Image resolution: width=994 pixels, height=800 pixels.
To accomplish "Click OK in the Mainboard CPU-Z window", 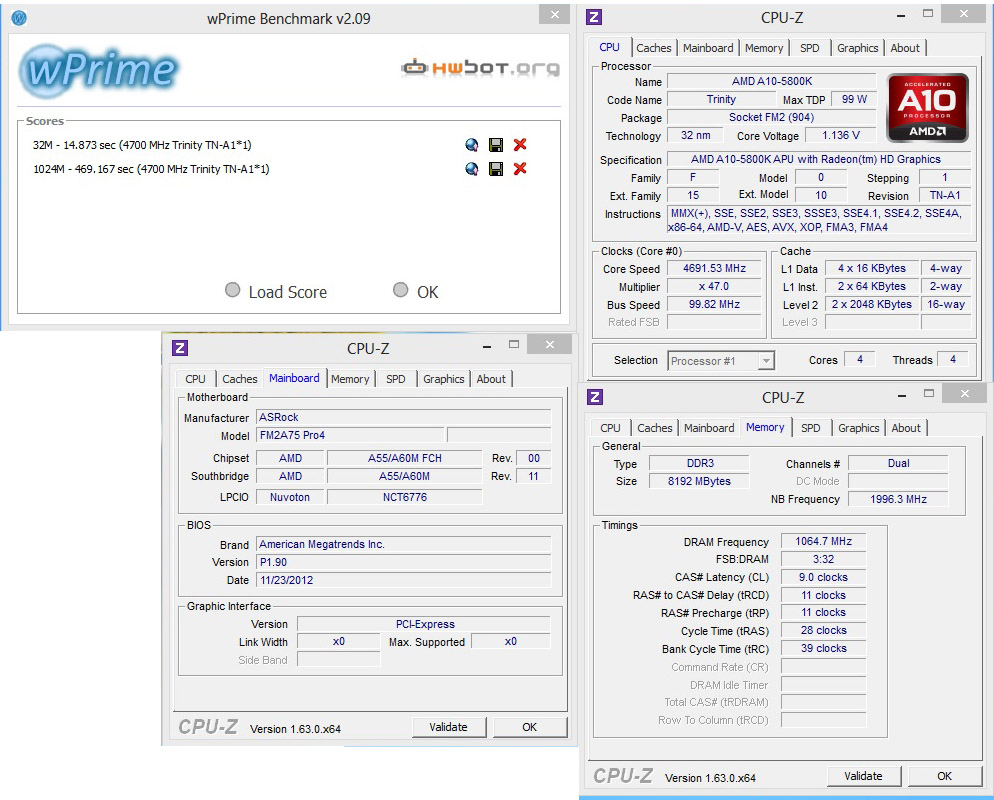I will [530, 727].
